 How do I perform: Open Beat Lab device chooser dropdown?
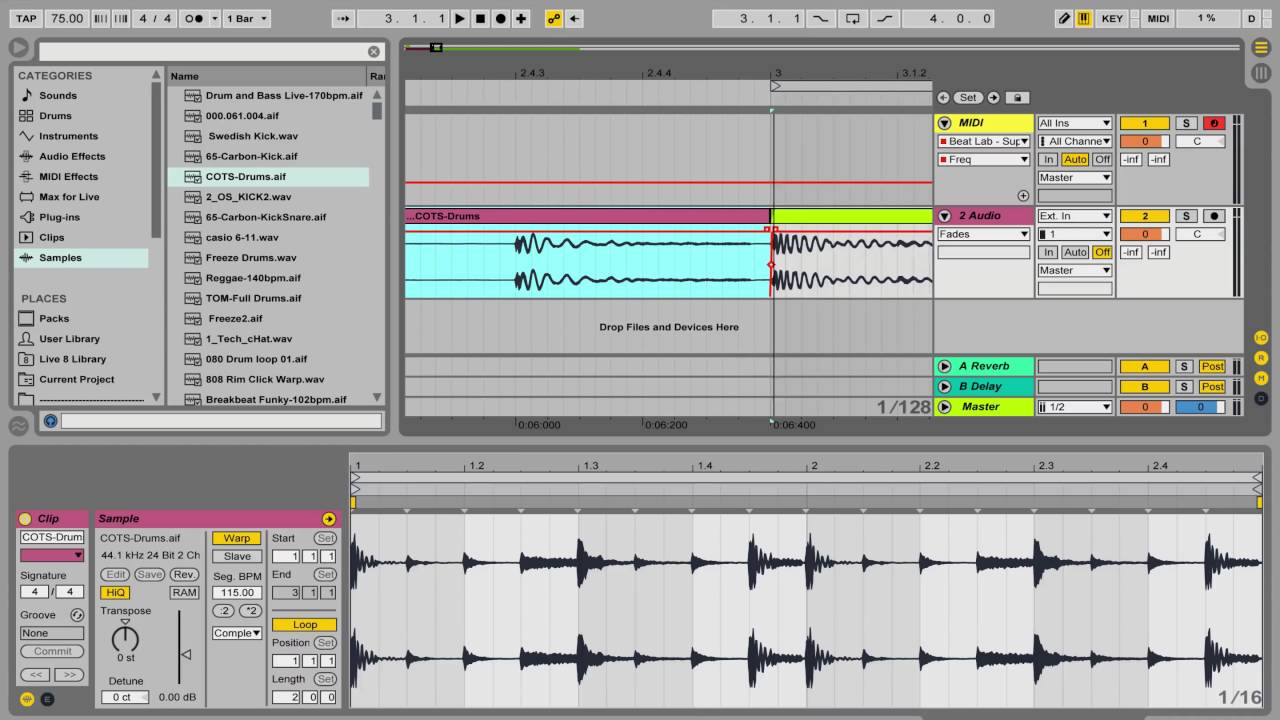[983, 141]
